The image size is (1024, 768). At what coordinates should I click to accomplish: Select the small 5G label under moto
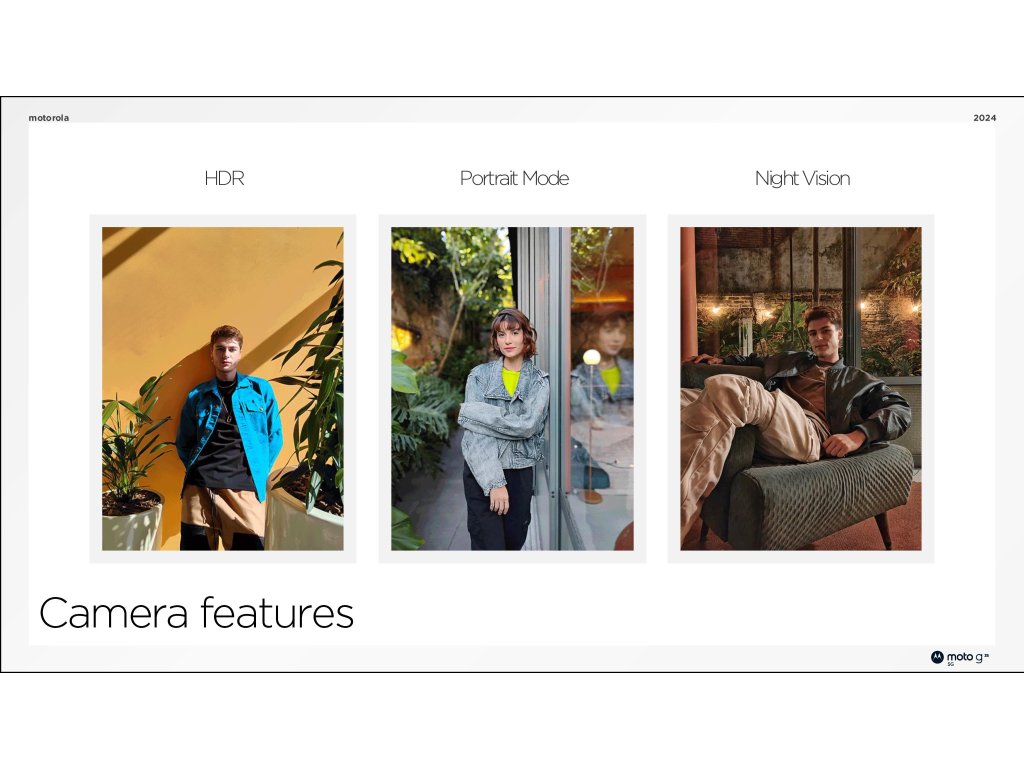pos(951,664)
